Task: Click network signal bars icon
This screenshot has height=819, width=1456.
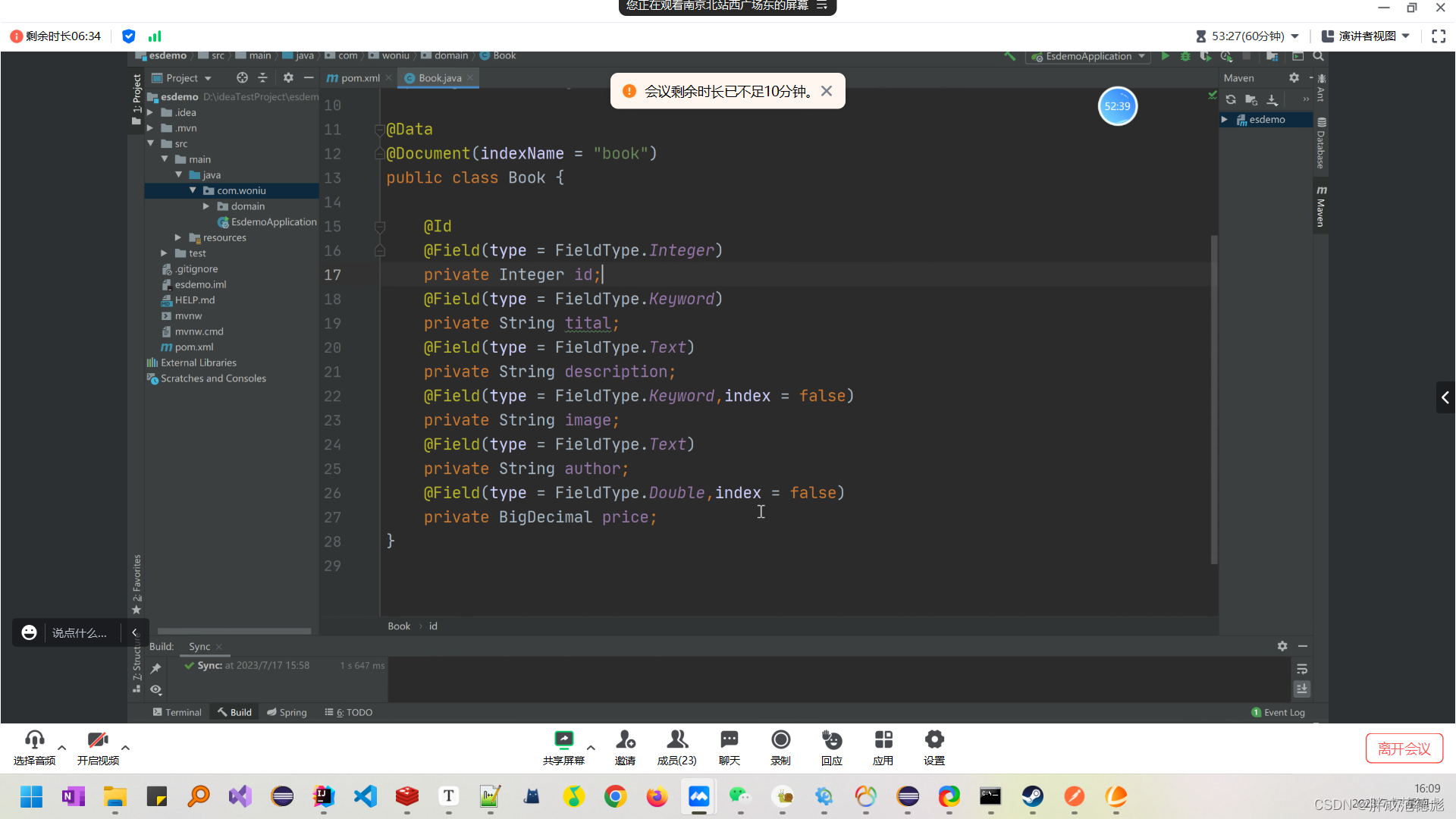Action: click(155, 36)
